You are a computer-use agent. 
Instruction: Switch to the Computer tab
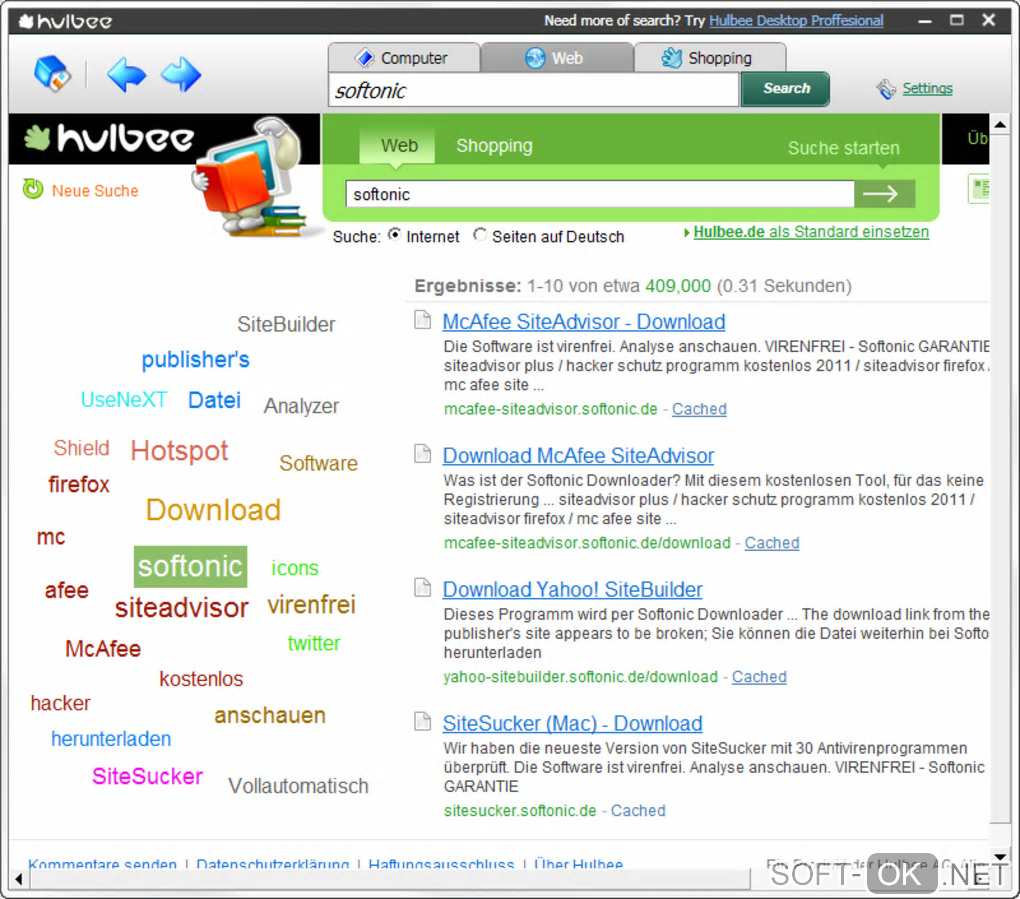pyautogui.click(x=404, y=58)
